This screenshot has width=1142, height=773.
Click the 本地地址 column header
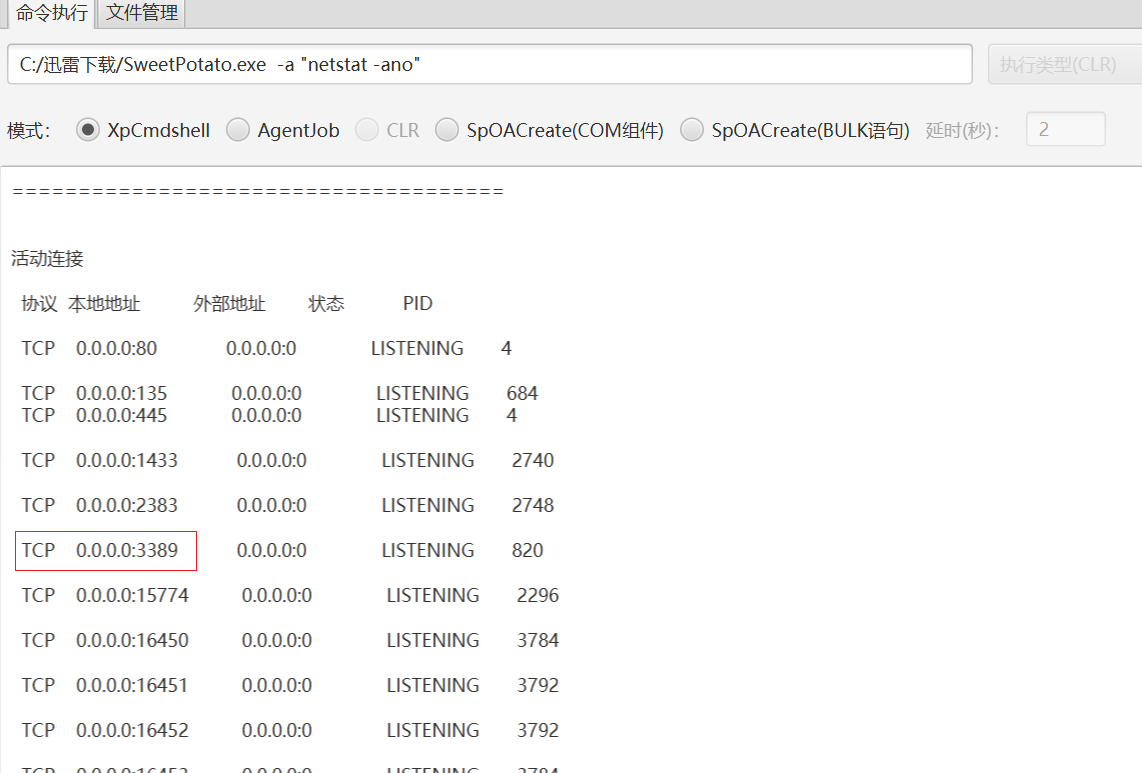click(104, 304)
